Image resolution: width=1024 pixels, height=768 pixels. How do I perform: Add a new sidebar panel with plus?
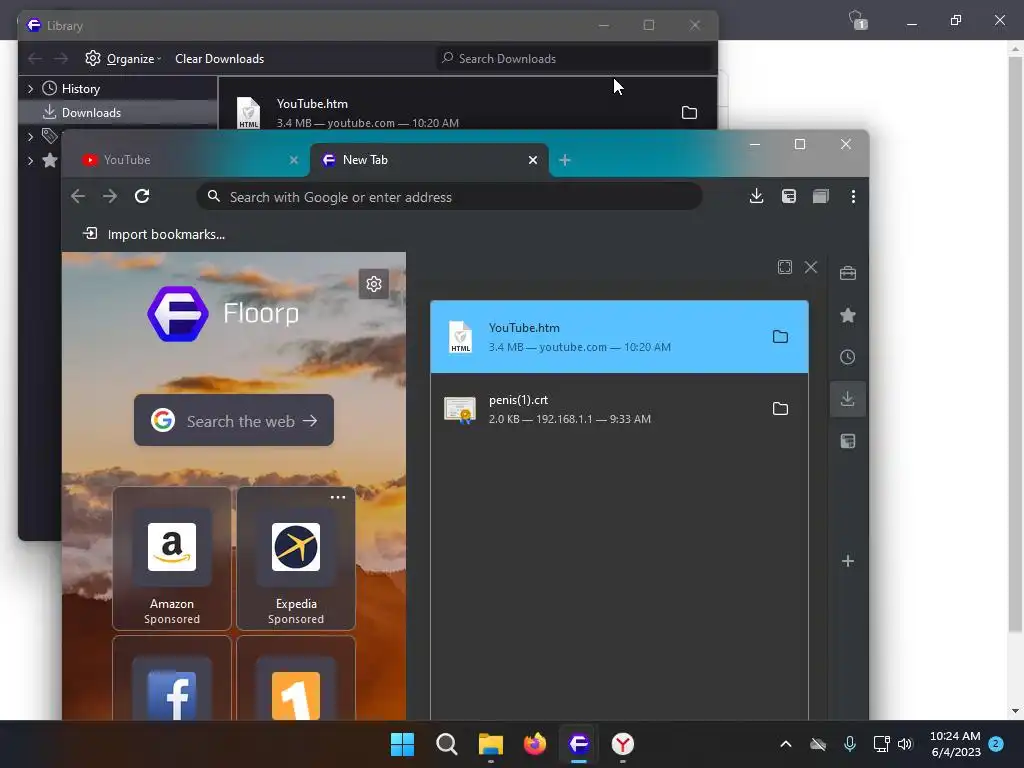pyautogui.click(x=848, y=561)
